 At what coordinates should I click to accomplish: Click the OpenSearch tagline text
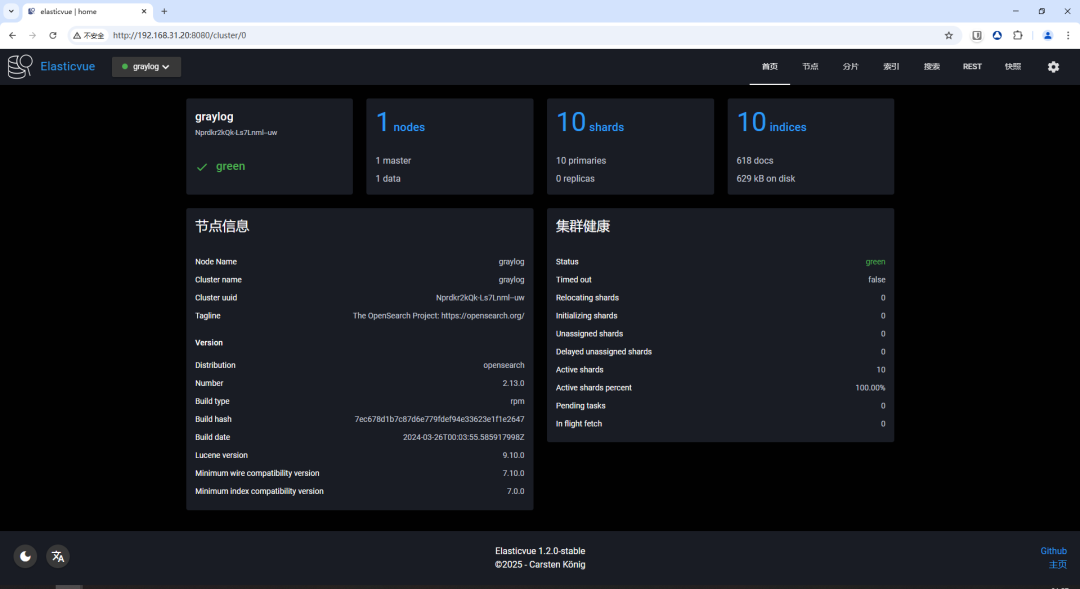438,316
